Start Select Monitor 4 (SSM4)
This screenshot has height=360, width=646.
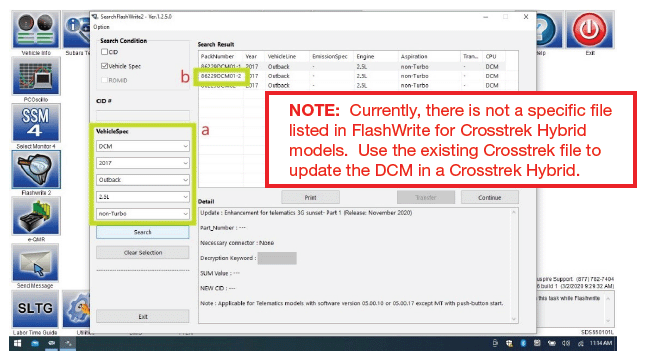36,123
